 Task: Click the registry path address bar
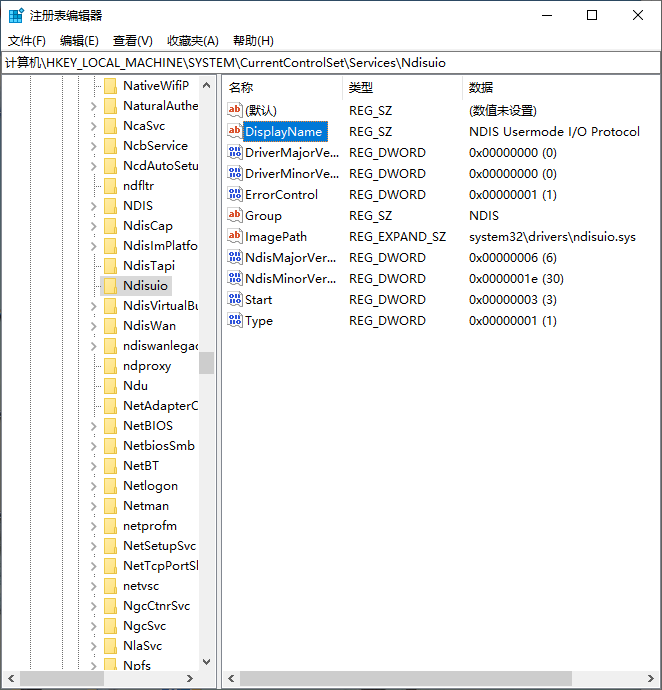click(330, 63)
